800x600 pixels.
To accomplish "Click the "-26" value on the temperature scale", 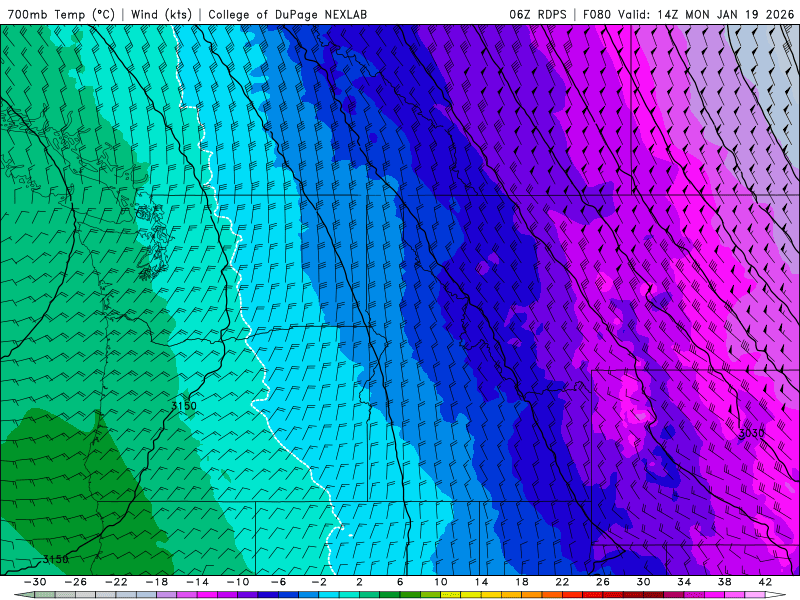I will click(x=76, y=582).
